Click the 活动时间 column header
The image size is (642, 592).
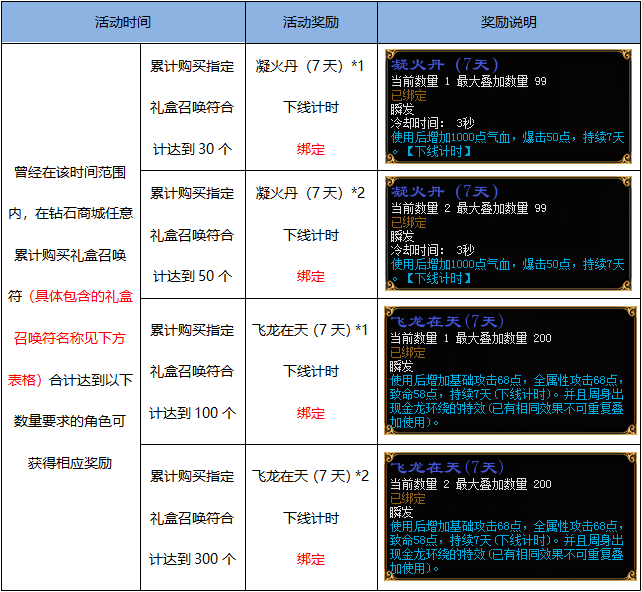click(123, 22)
